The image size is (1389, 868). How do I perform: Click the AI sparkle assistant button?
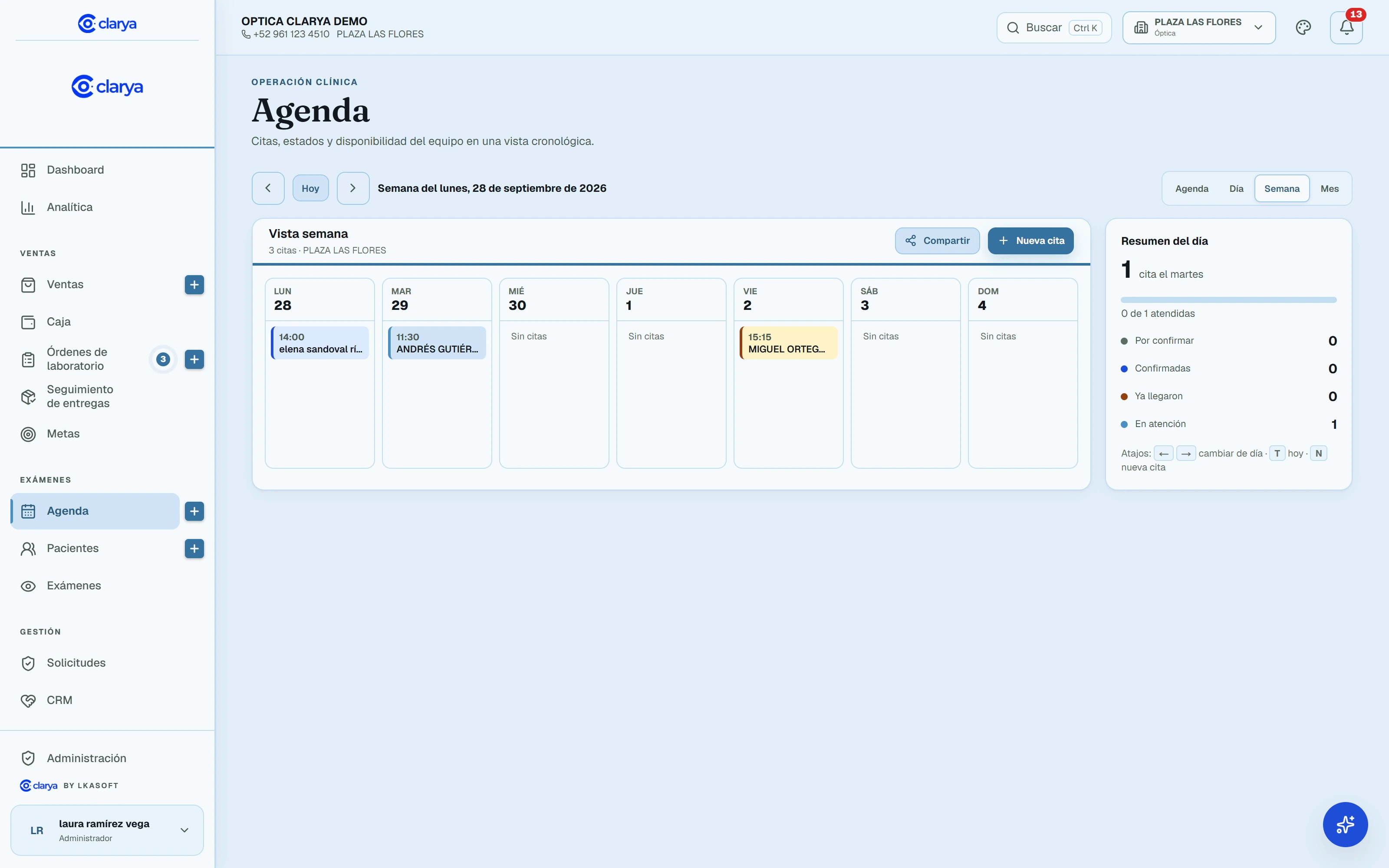tap(1345, 824)
